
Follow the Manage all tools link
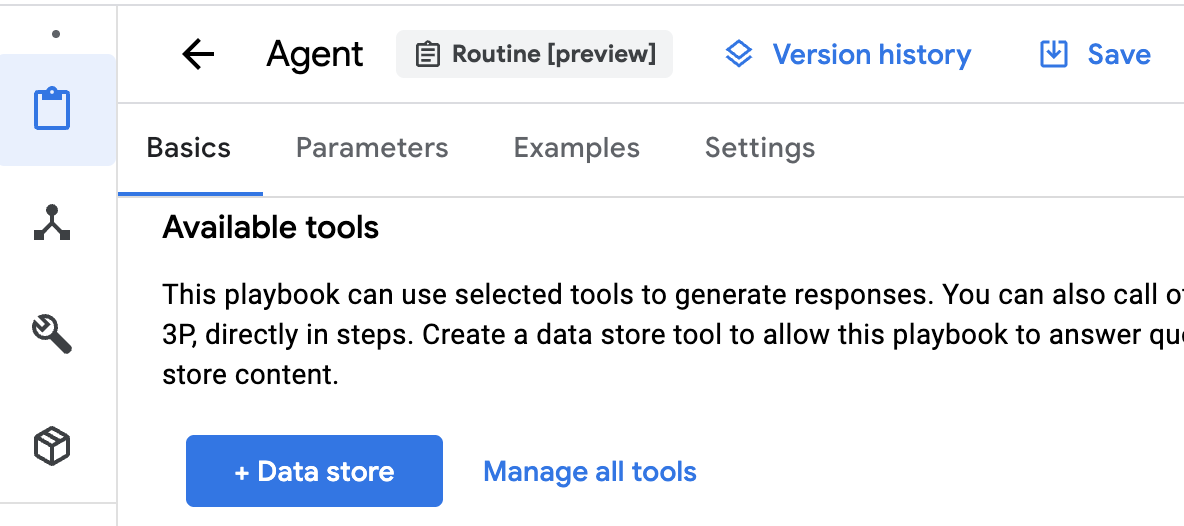[590, 471]
